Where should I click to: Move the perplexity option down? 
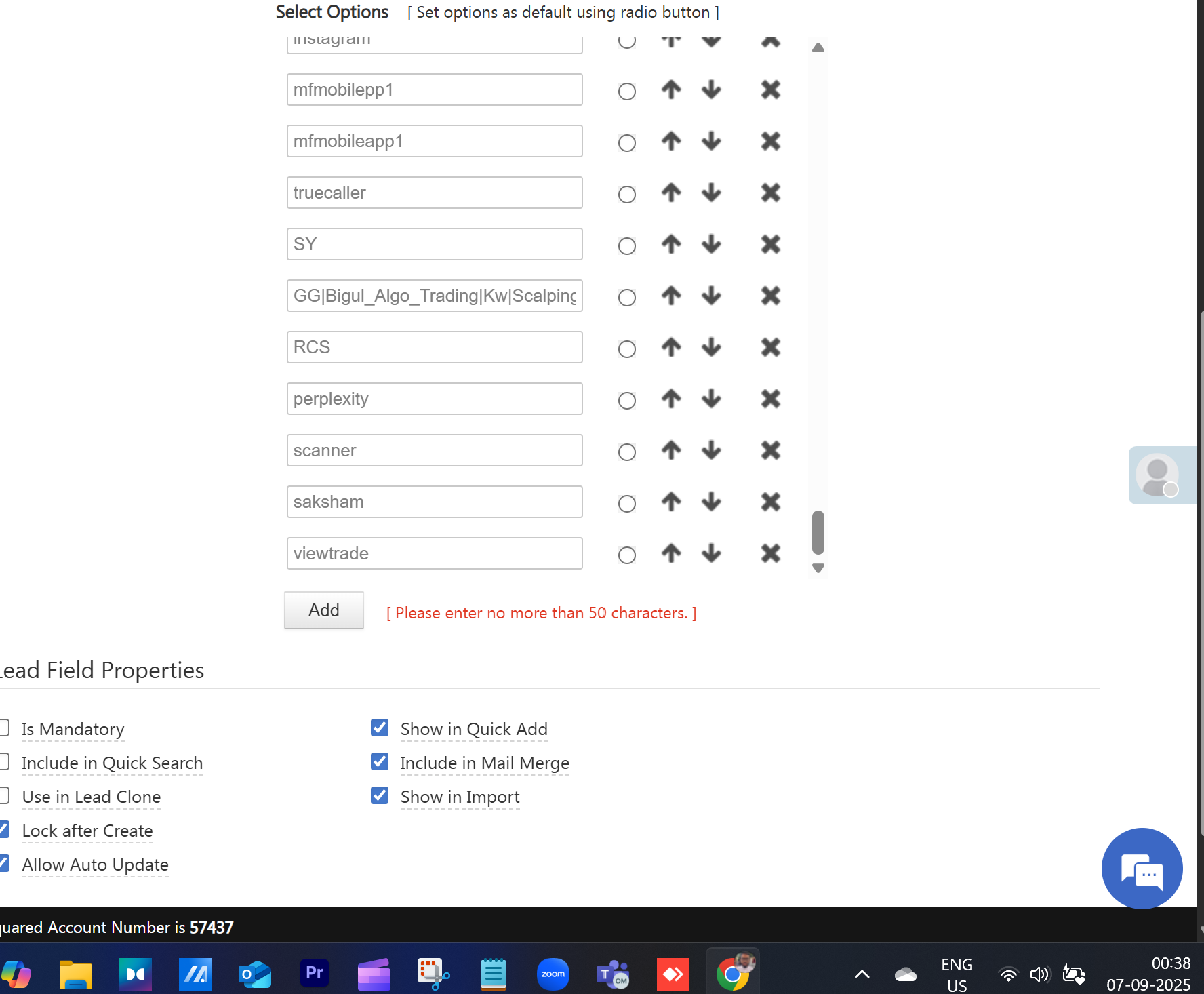pyautogui.click(x=711, y=399)
